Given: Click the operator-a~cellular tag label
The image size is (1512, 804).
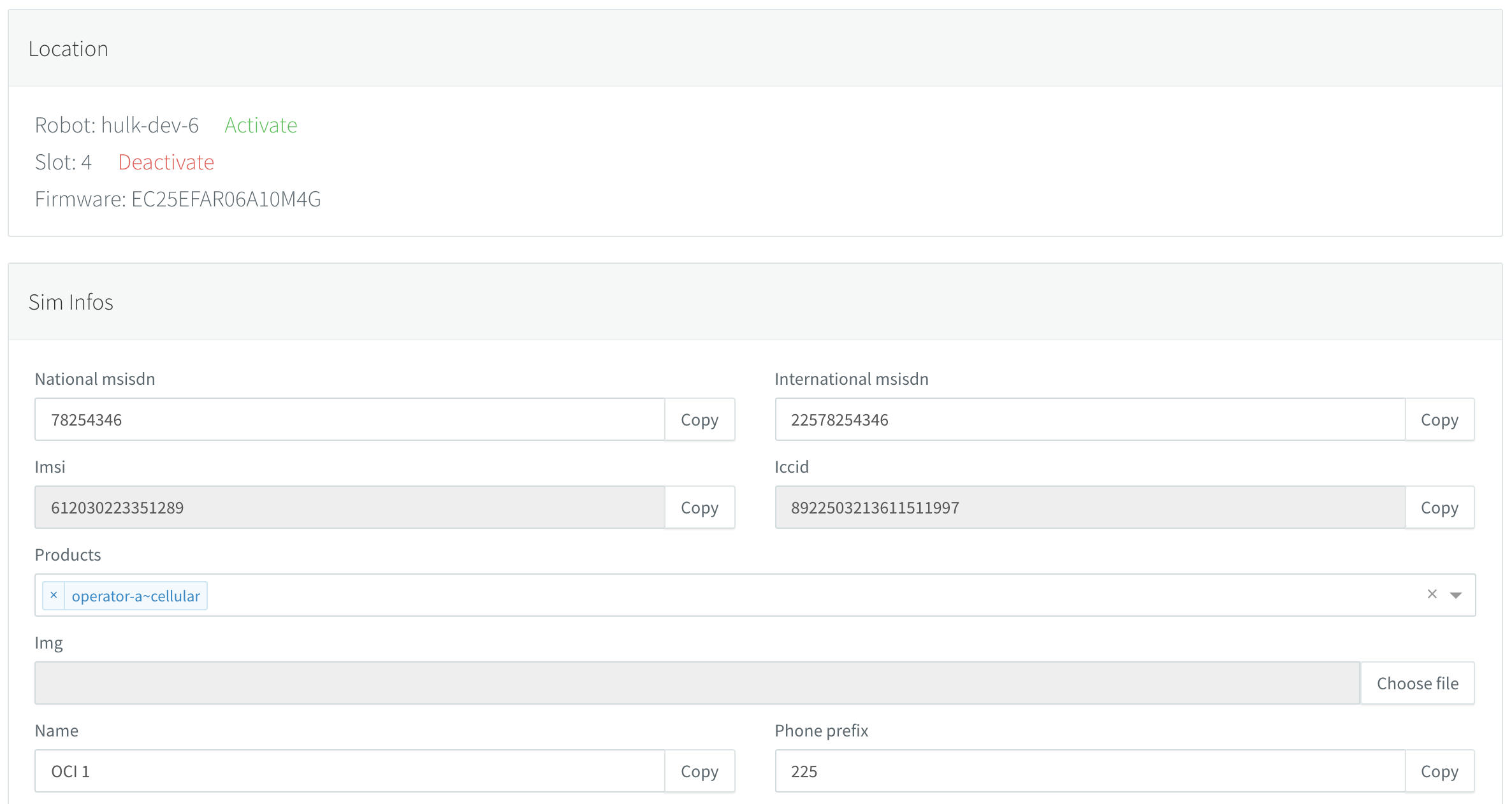Looking at the screenshot, I should click(136, 596).
